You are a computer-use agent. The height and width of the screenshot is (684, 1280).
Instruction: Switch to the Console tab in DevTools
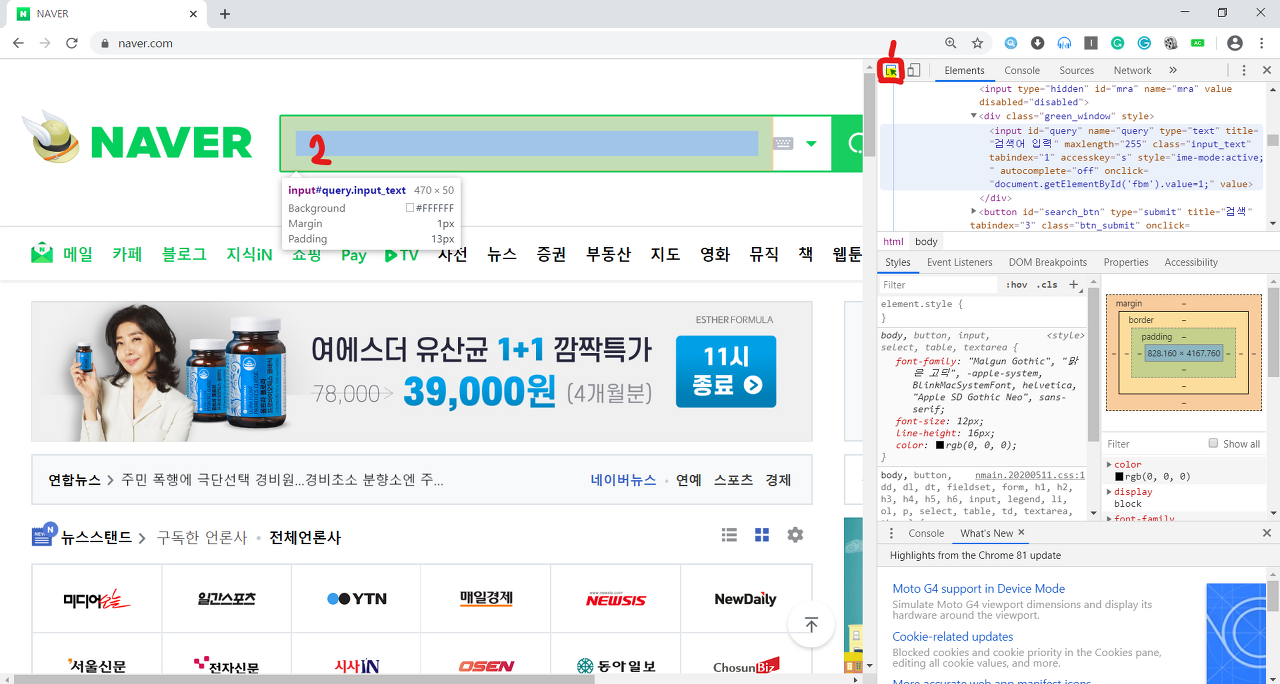1022,71
